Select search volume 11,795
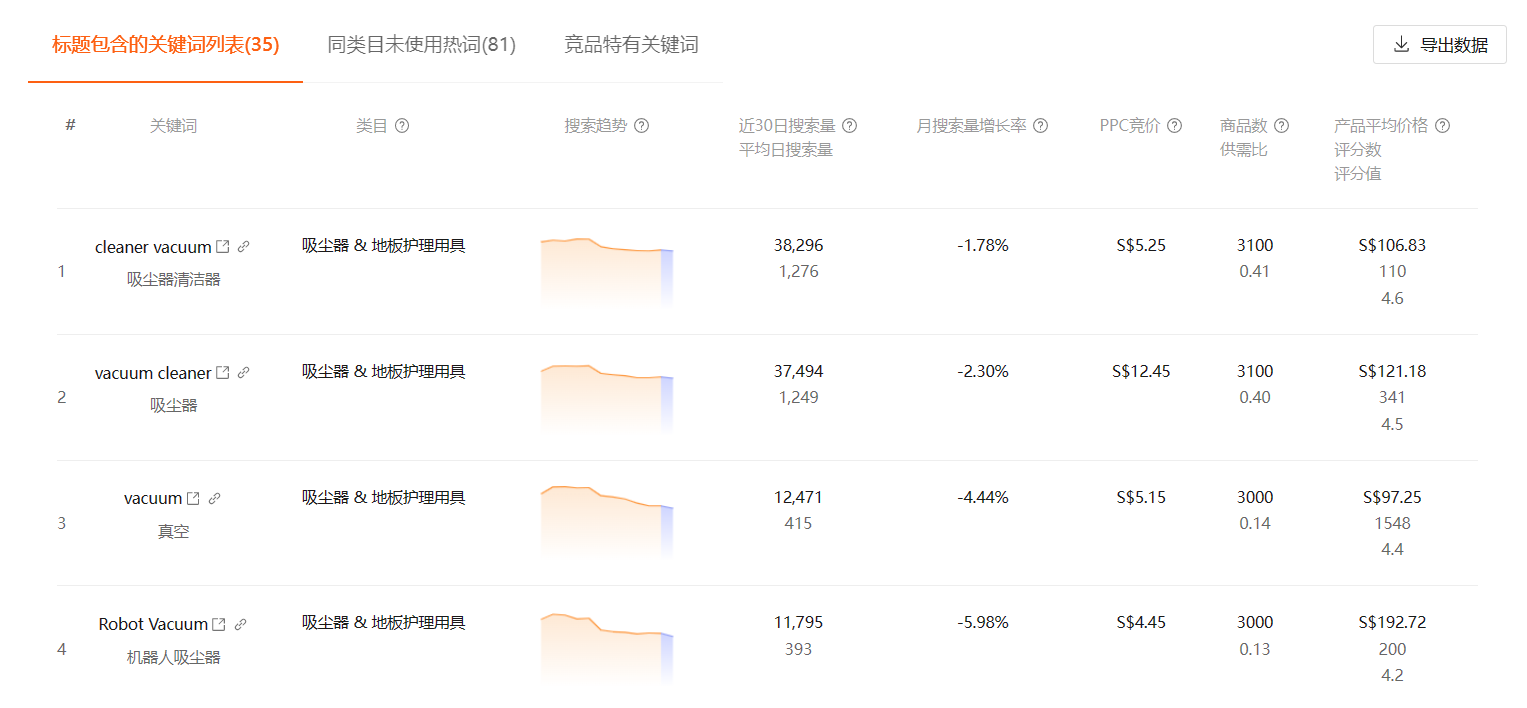The image size is (1527, 708). pos(798,623)
